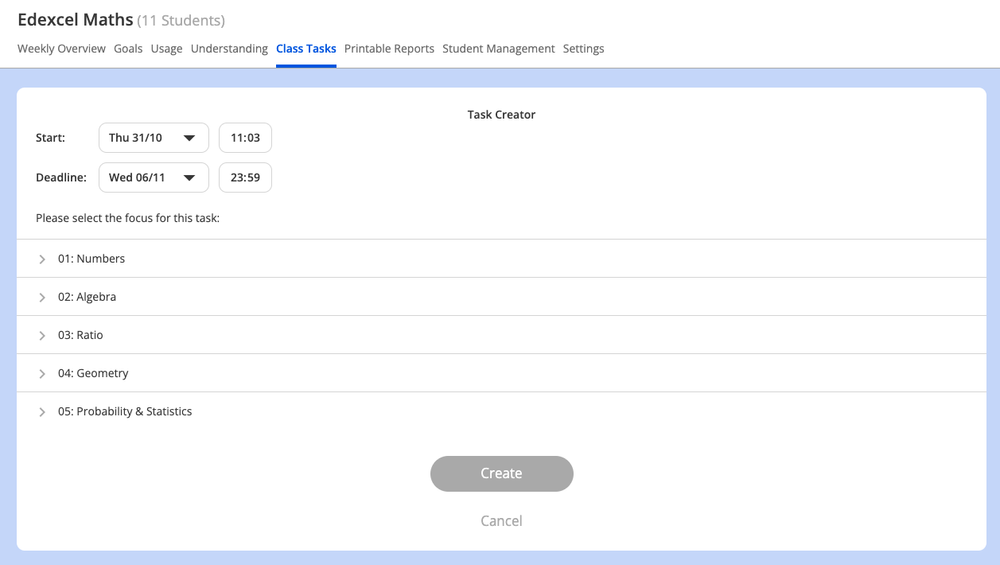Click the Deadline: label
Image resolution: width=1000 pixels, height=565 pixels.
pos(61,177)
